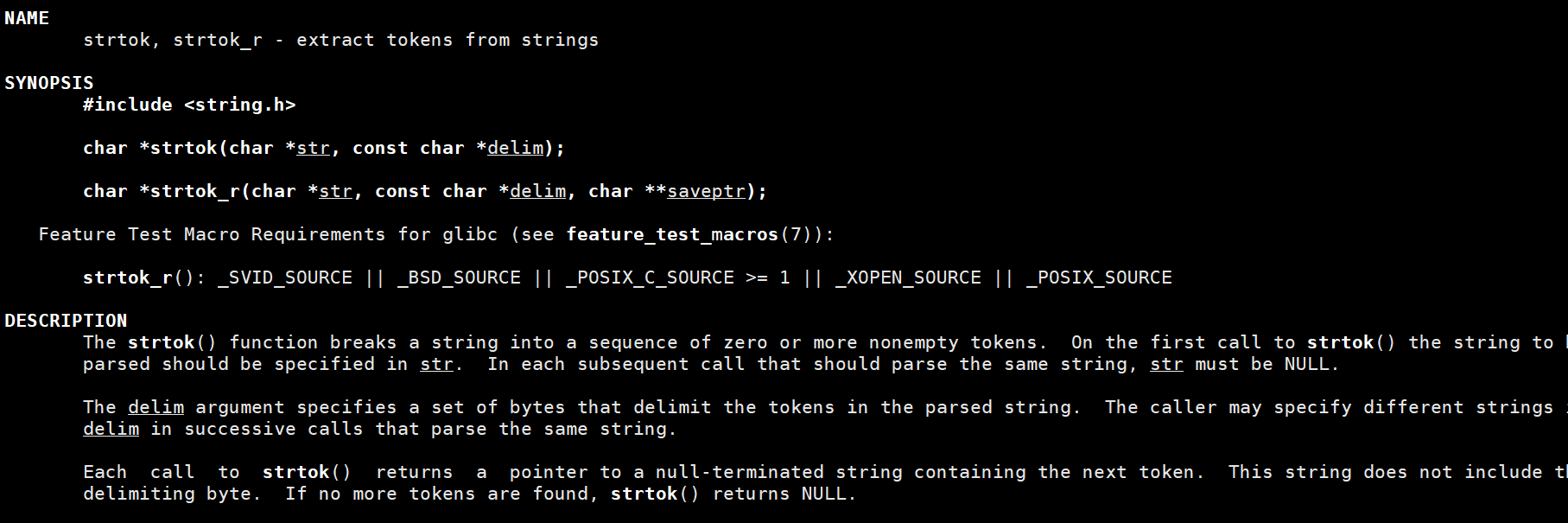The height and width of the screenshot is (523, 1568).
Task: Click the bold strtok_r() macro label
Action: [139, 277]
